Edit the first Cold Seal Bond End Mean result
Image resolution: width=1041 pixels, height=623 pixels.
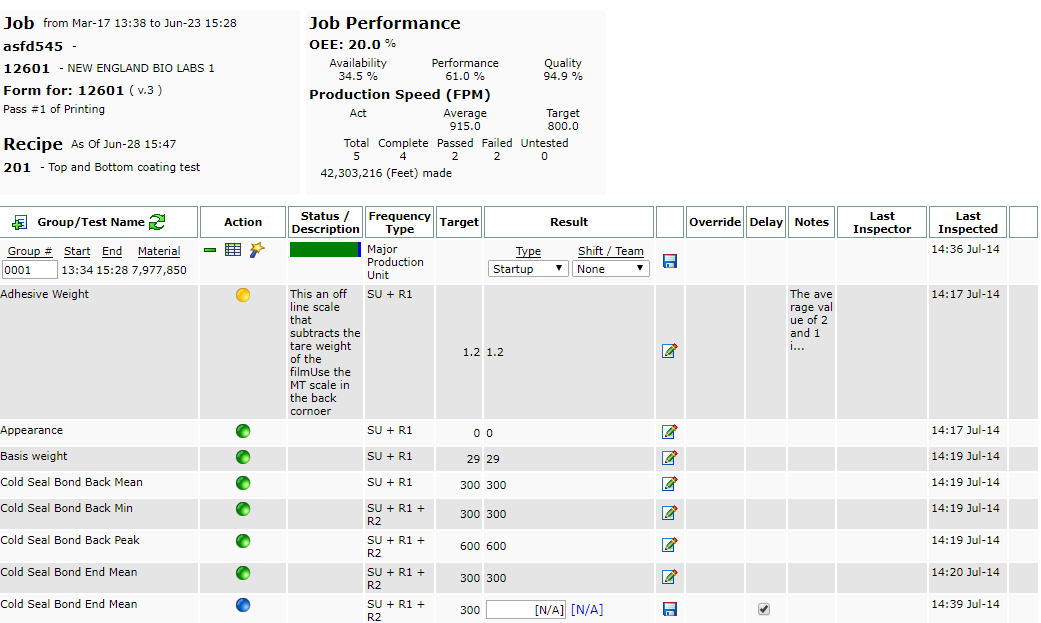click(x=669, y=577)
